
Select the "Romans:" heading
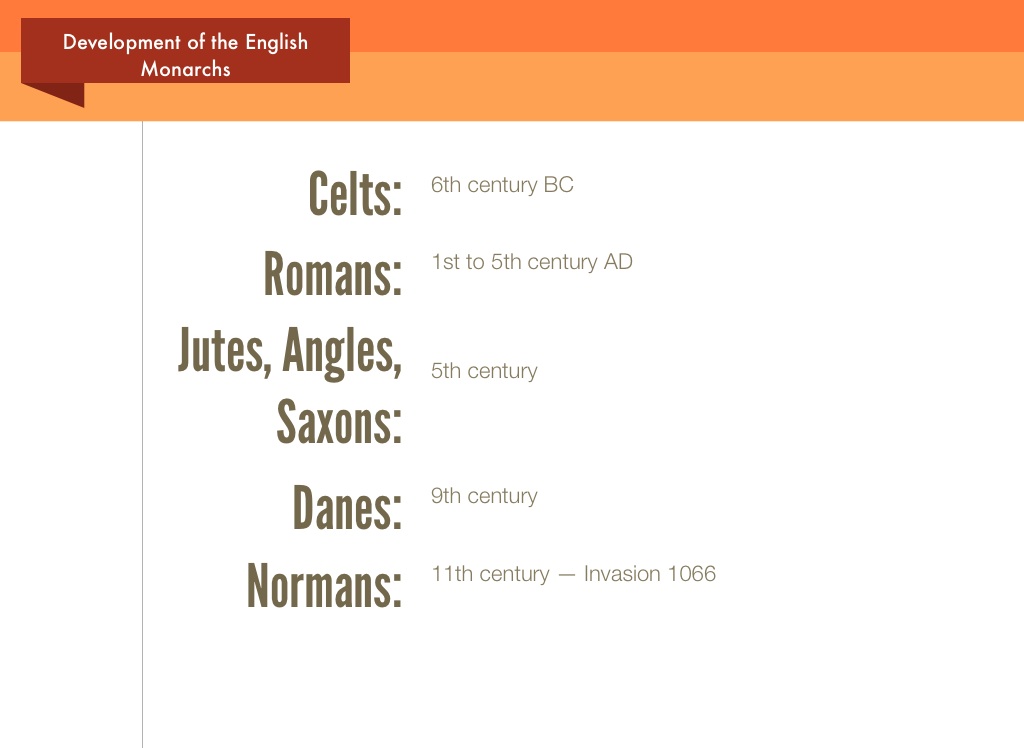coord(333,273)
